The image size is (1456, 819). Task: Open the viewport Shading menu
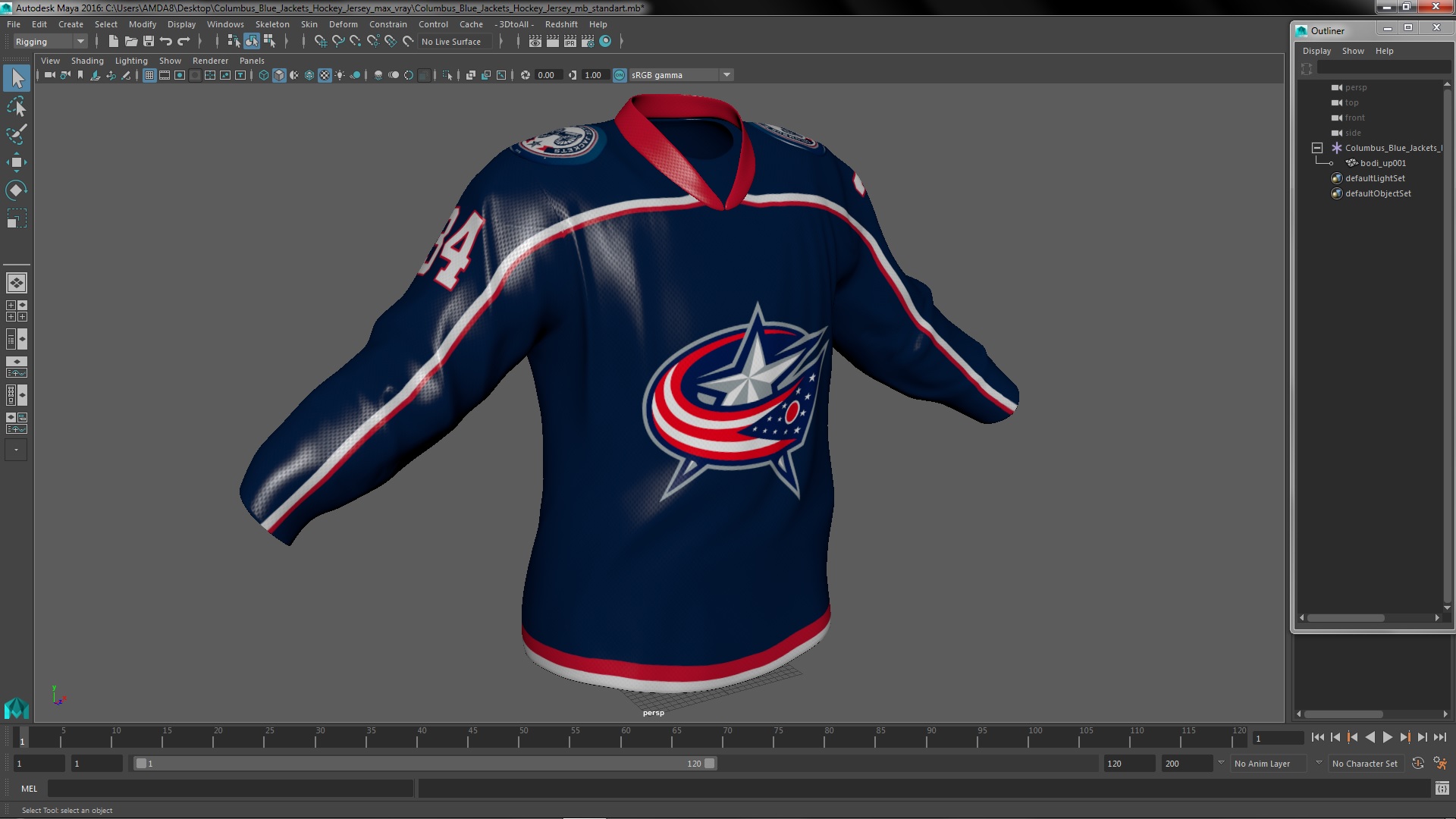(x=87, y=61)
